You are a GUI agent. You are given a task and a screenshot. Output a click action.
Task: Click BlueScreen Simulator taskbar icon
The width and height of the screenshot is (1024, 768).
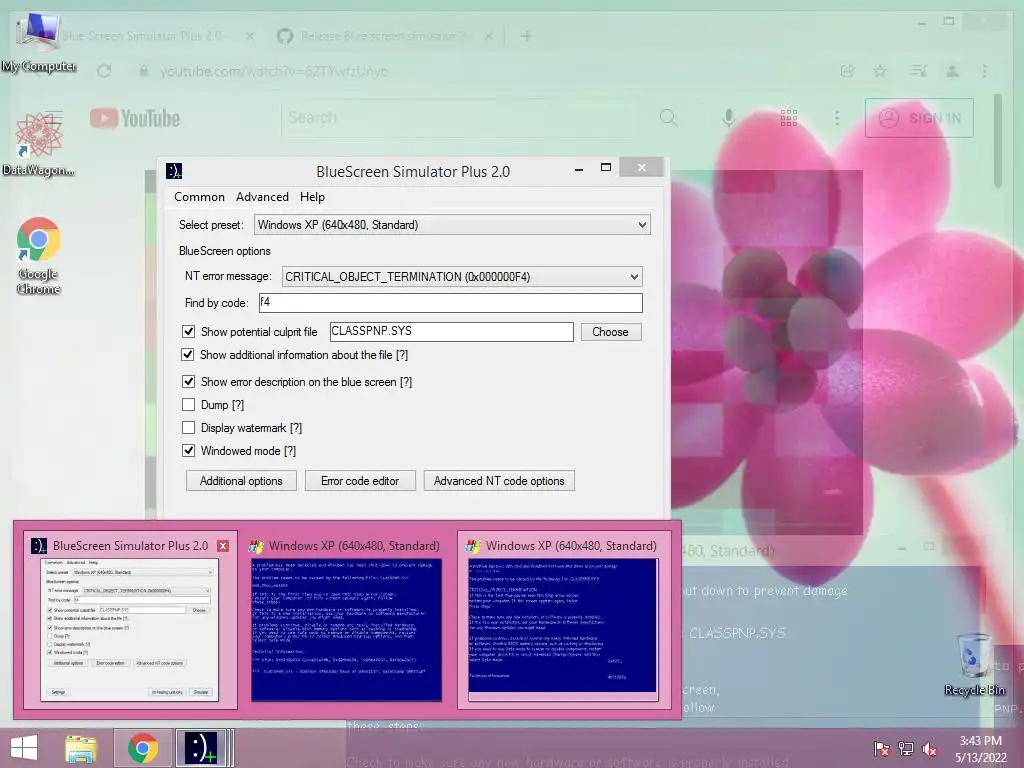(x=201, y=748)
